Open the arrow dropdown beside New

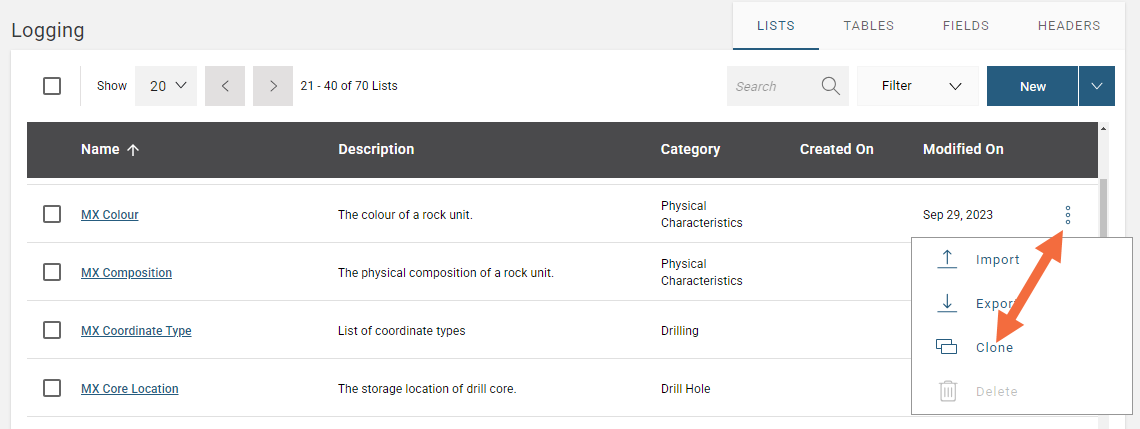point(1096,86)
